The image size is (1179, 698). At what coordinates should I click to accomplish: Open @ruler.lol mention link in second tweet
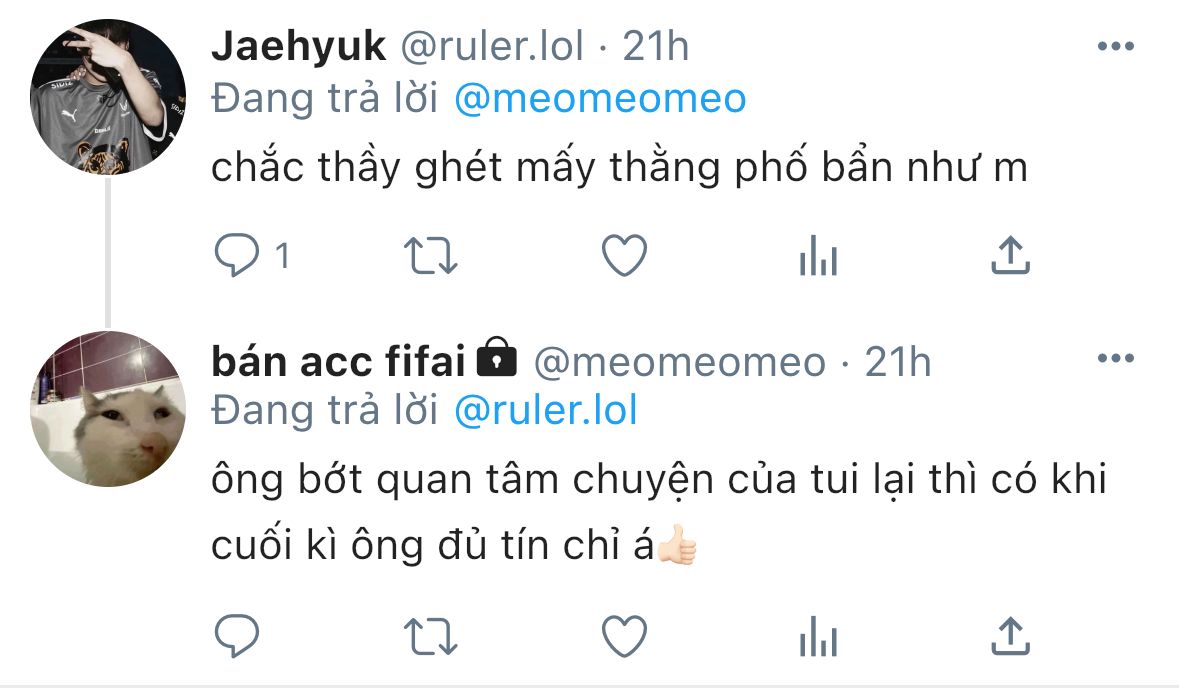(x=546, y=411)
